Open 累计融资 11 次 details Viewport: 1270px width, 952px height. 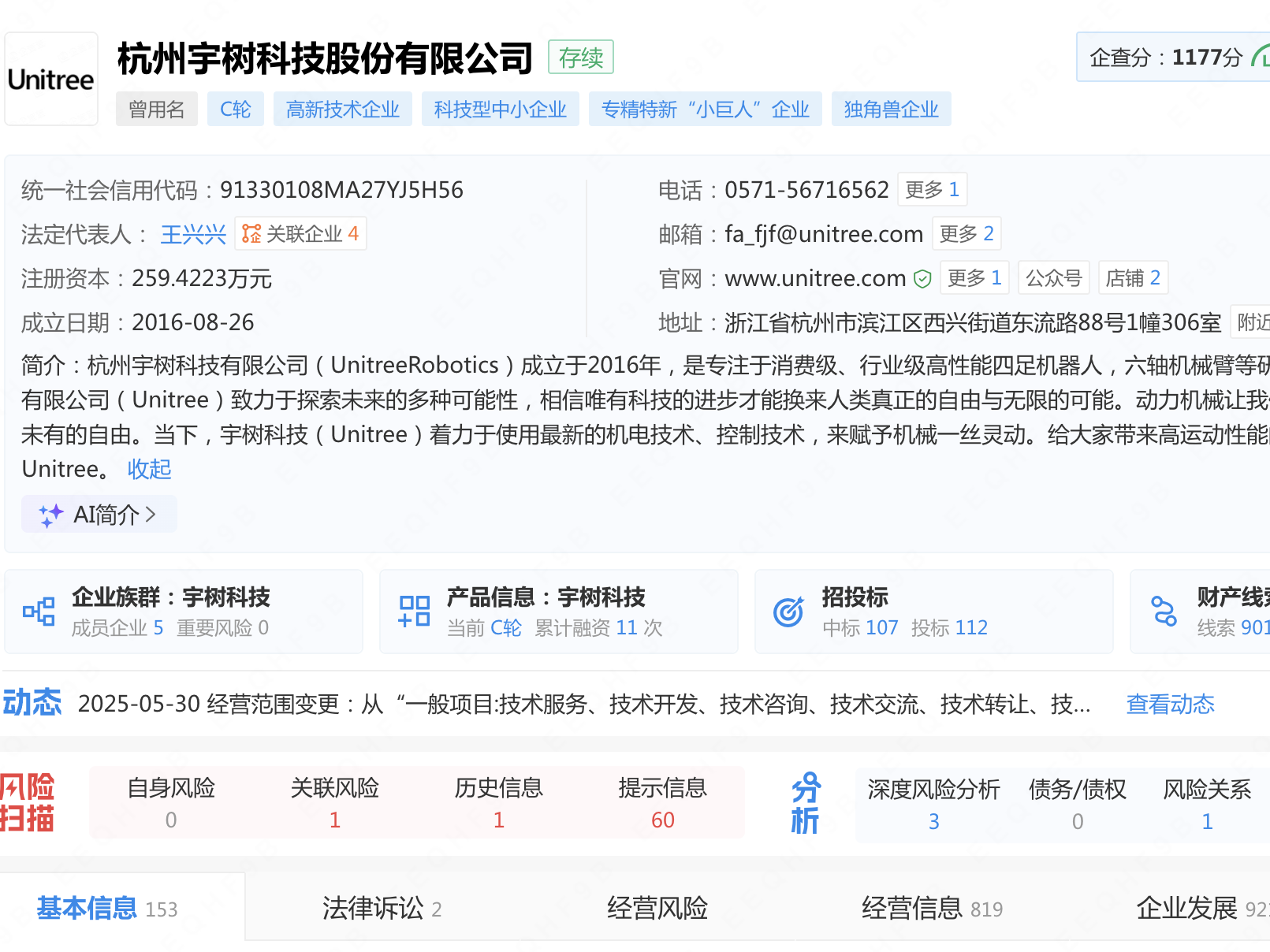coord(598,628)
